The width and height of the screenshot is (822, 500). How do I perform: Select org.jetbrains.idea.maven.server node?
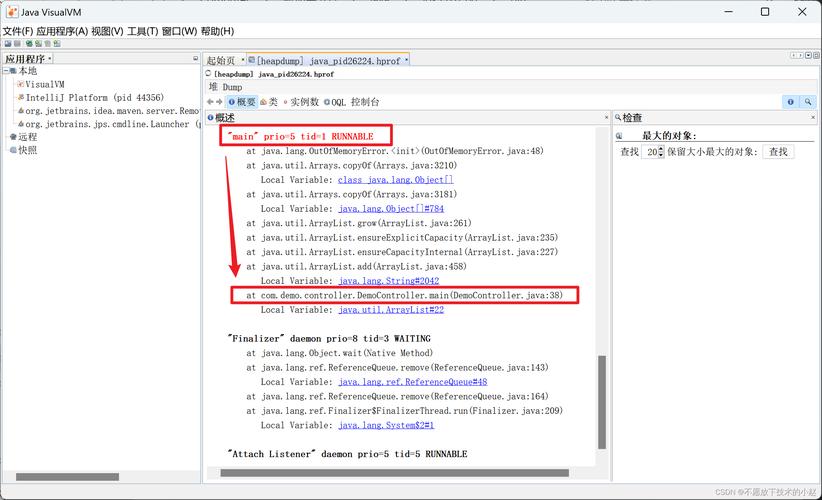click(109, 111)
